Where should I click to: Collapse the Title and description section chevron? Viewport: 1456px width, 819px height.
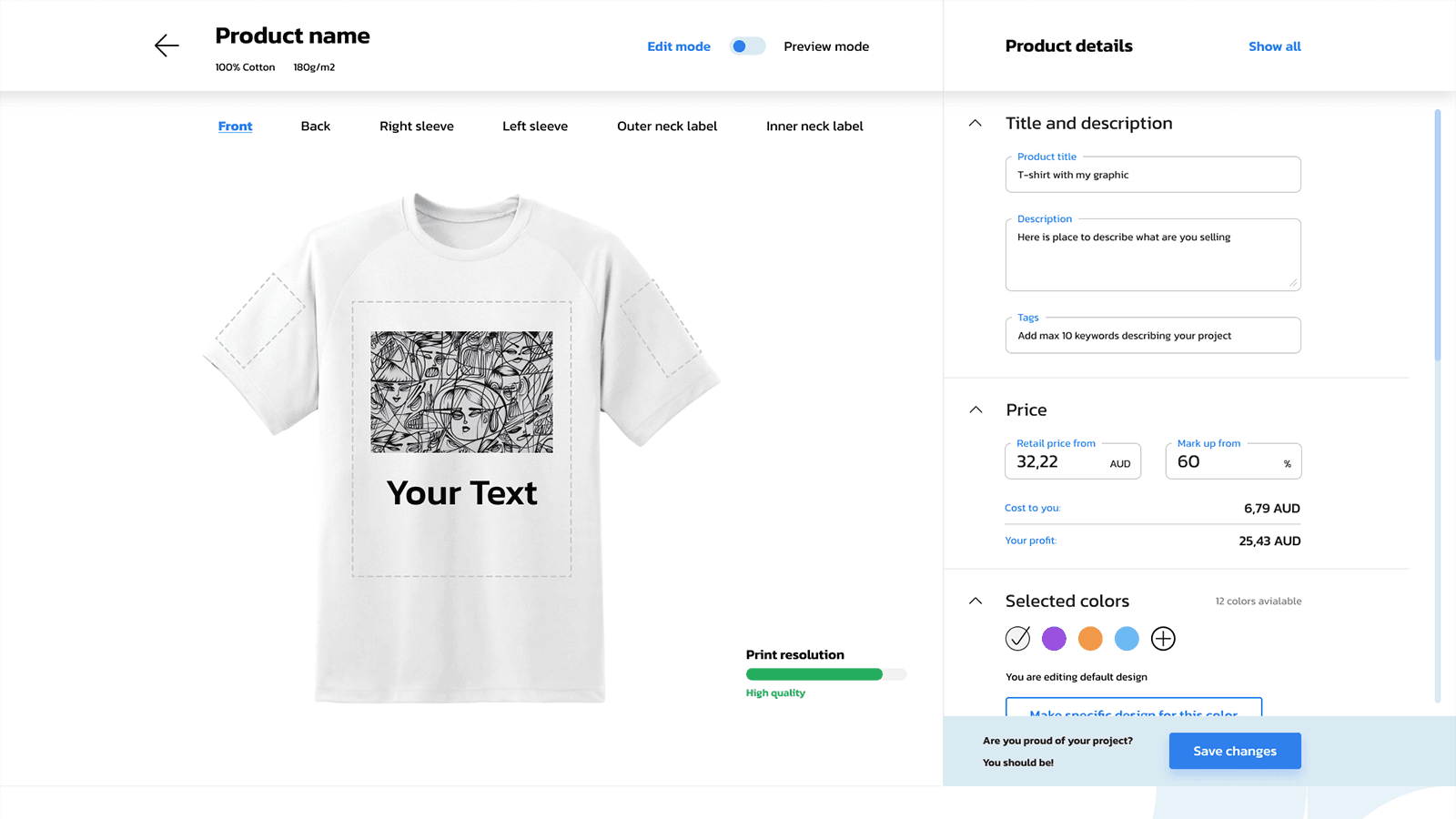tap(975, 122)
